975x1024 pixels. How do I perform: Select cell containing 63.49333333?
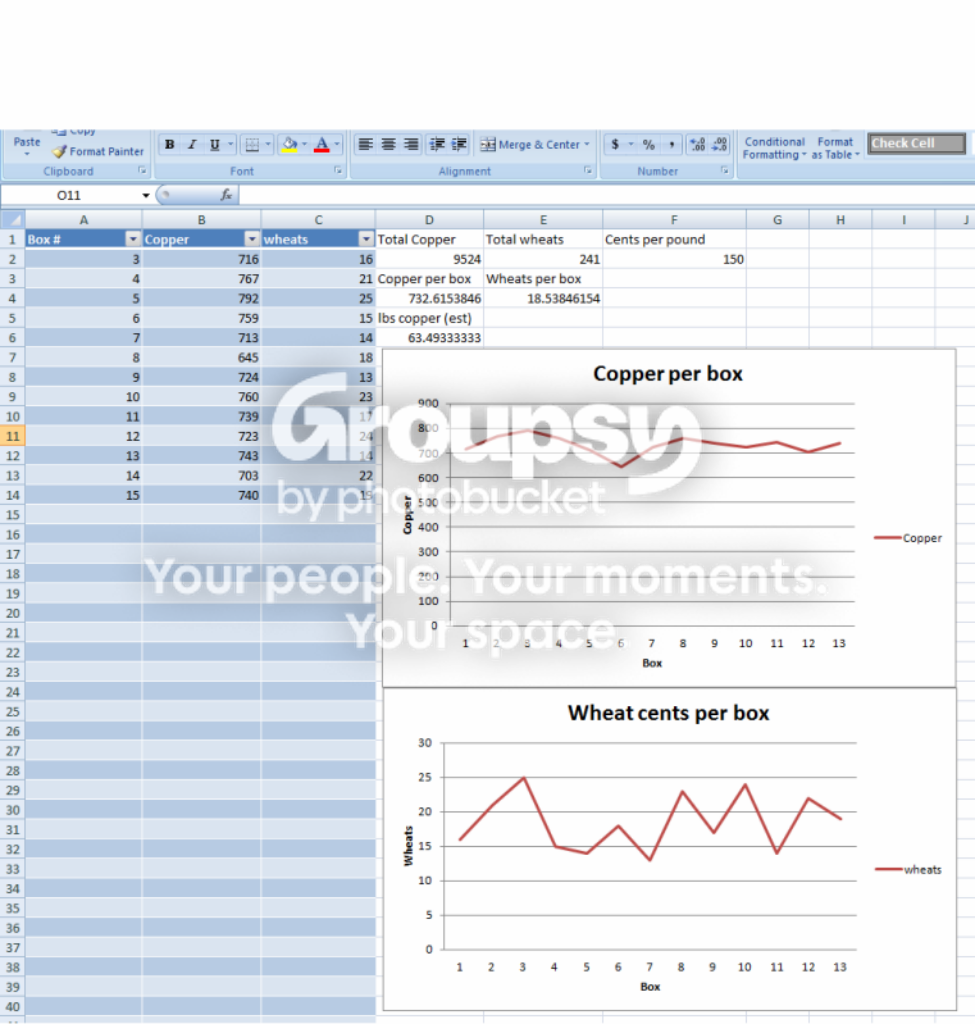pyautogui.click(x=430, y=338)
